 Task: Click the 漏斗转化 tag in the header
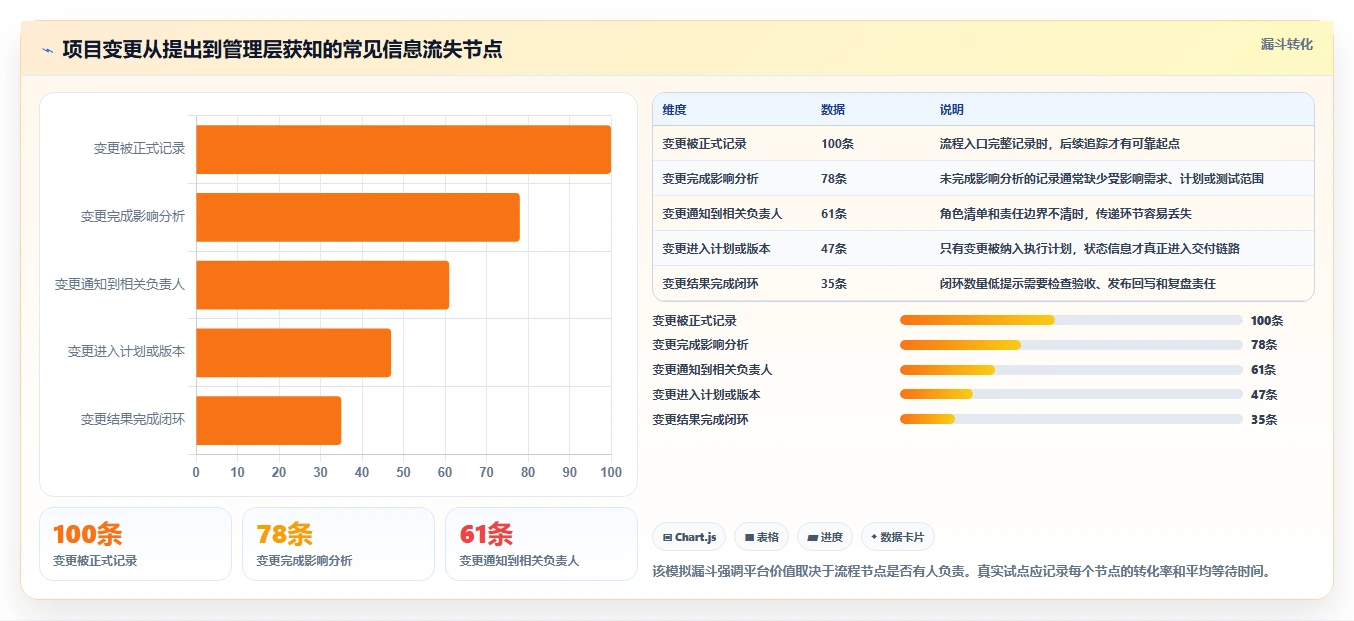1286,45
